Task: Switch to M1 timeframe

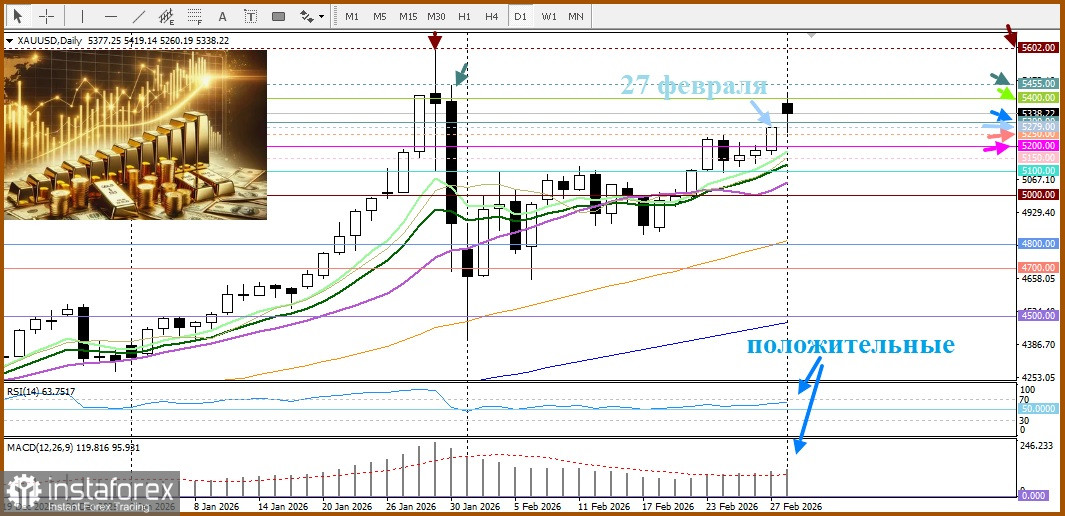Action: pyautogui.click(x=352, y=16)
